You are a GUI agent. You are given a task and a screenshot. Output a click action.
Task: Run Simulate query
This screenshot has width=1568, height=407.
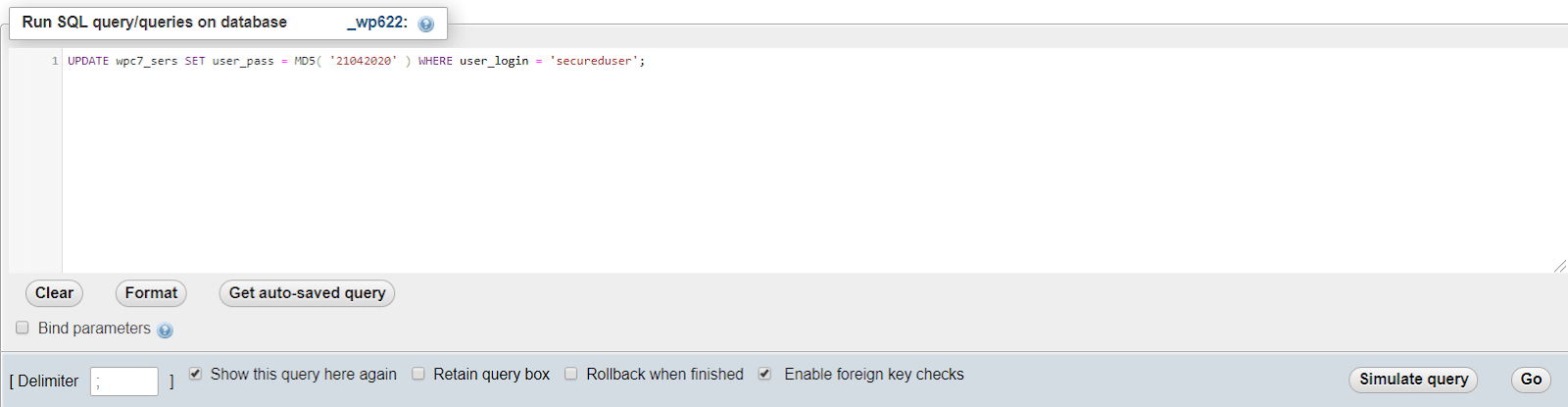click(x=1413, y=380)
